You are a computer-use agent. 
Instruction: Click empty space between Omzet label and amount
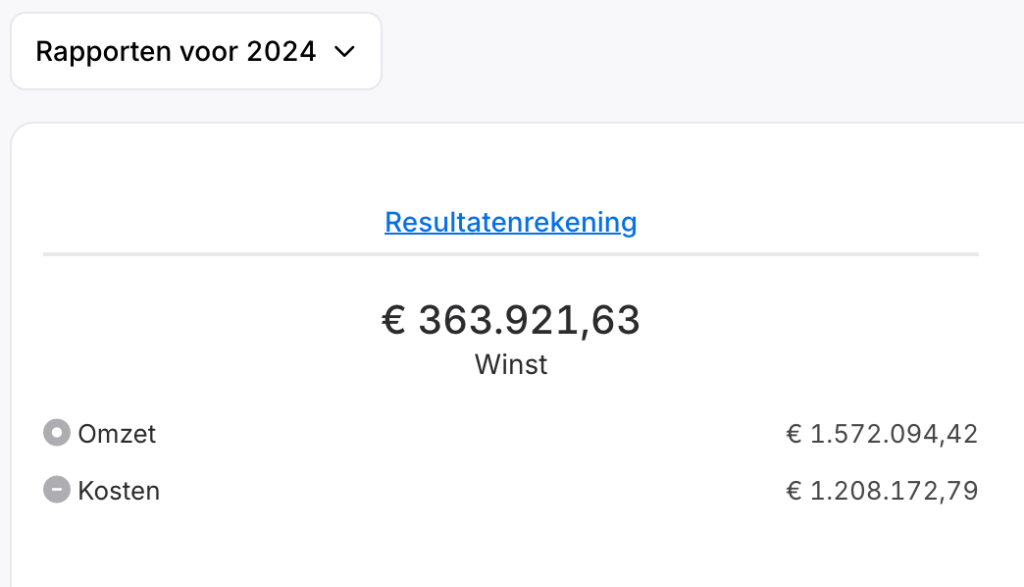coord(470,434)
